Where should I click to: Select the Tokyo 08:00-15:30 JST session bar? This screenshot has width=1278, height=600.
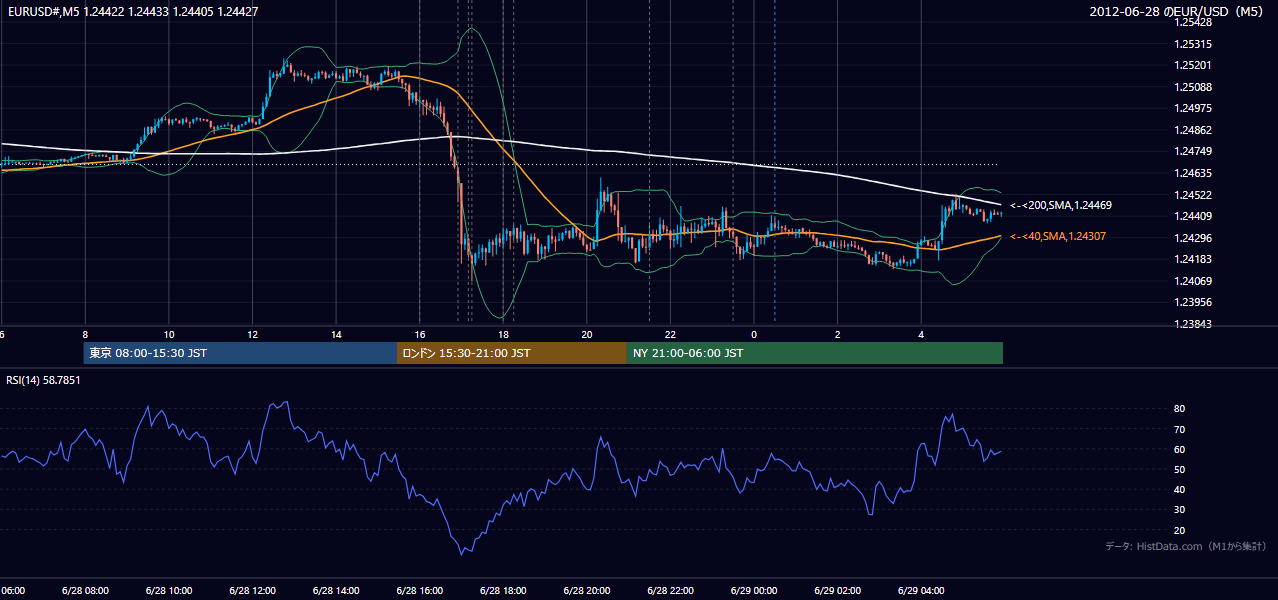[x=240, y=353]
